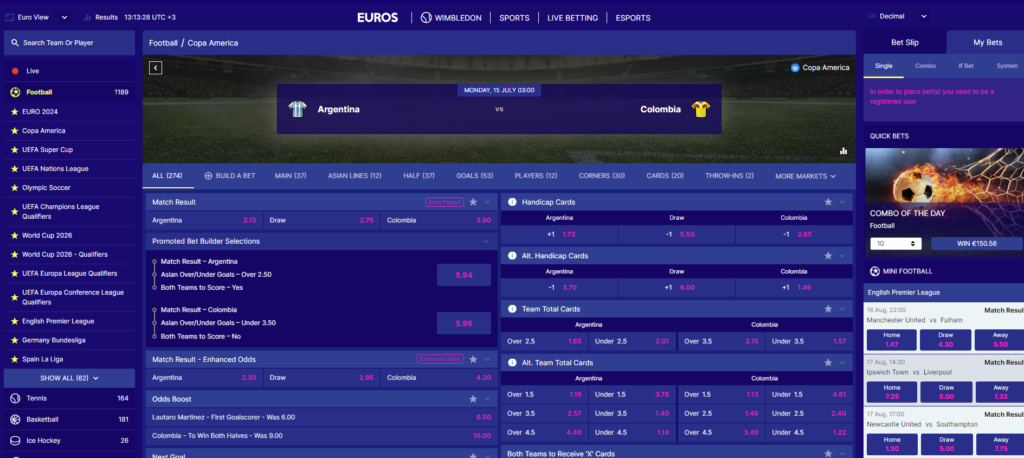Select Over 2.5 Argentina cards 1.65
Viewport: 1024px width, 458px height.
[x=544, y=341]
